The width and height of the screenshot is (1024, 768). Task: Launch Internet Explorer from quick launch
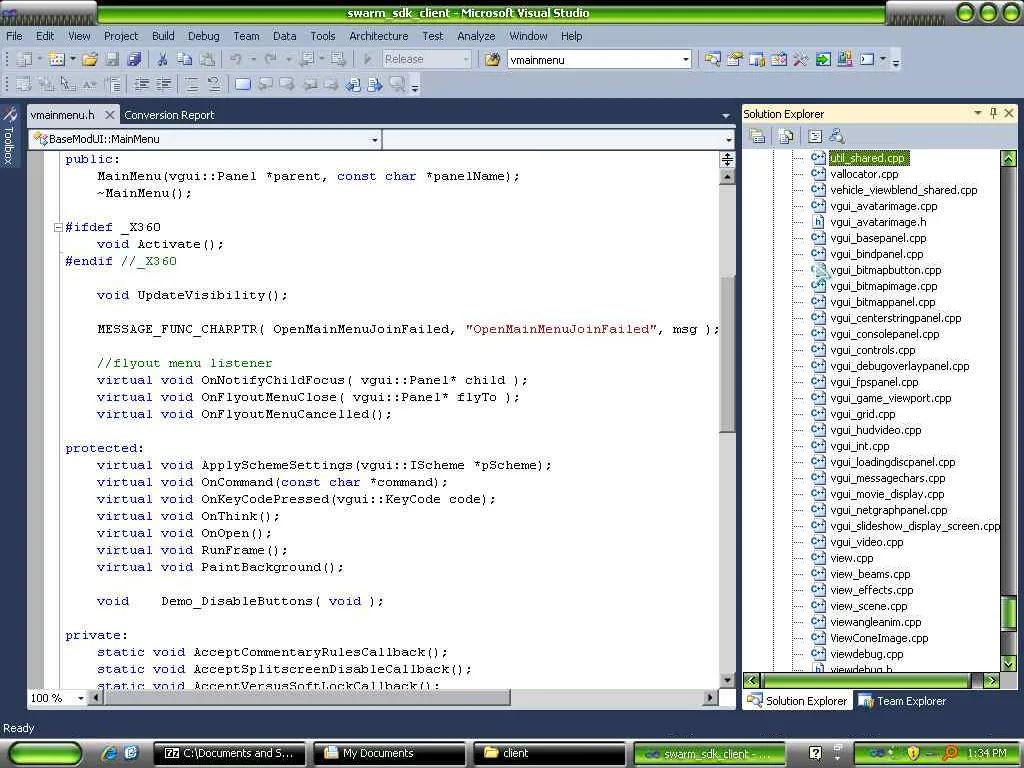(x=109, y=754)
